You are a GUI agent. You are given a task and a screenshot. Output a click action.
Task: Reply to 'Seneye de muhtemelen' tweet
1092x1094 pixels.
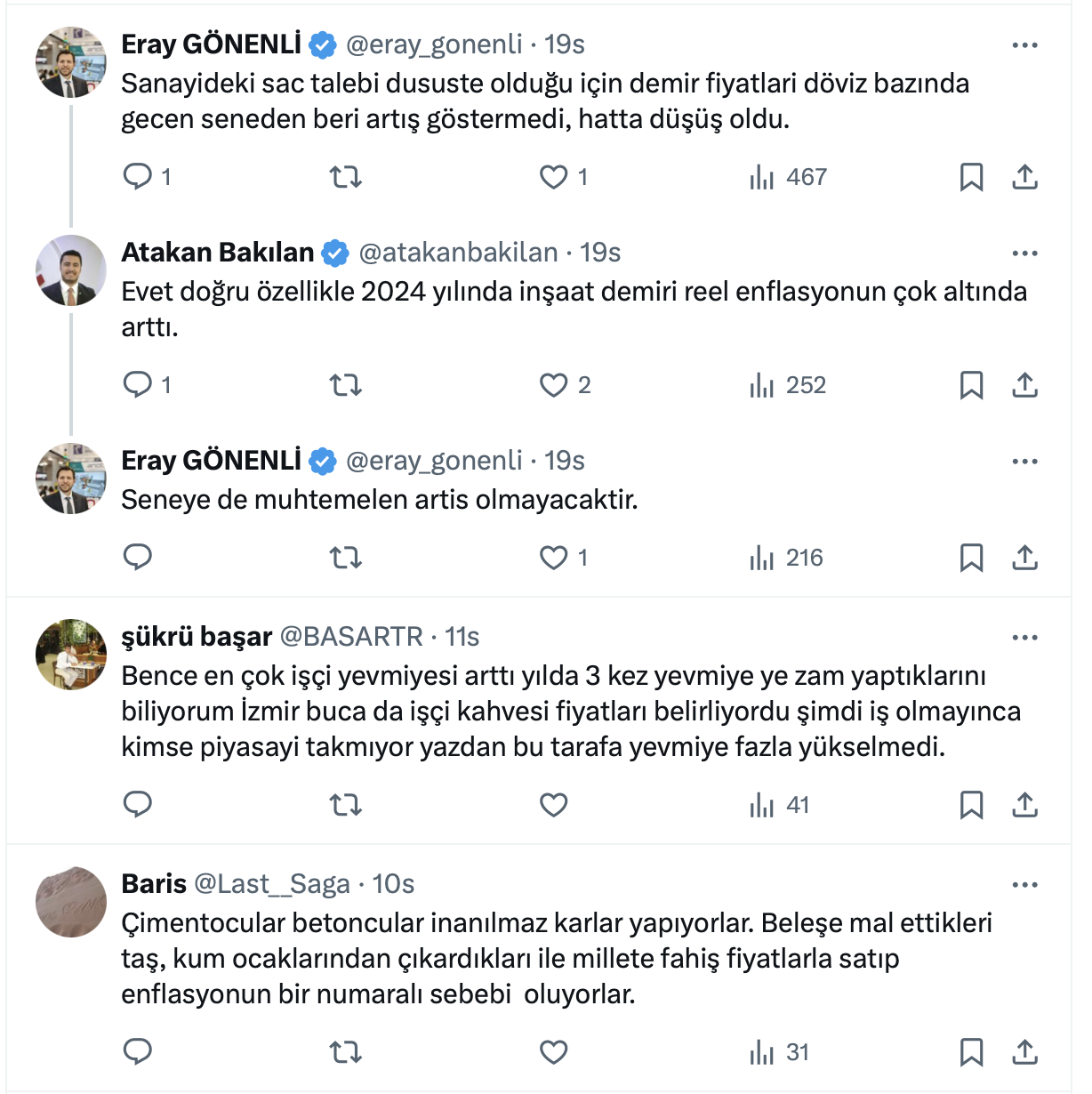138,558
